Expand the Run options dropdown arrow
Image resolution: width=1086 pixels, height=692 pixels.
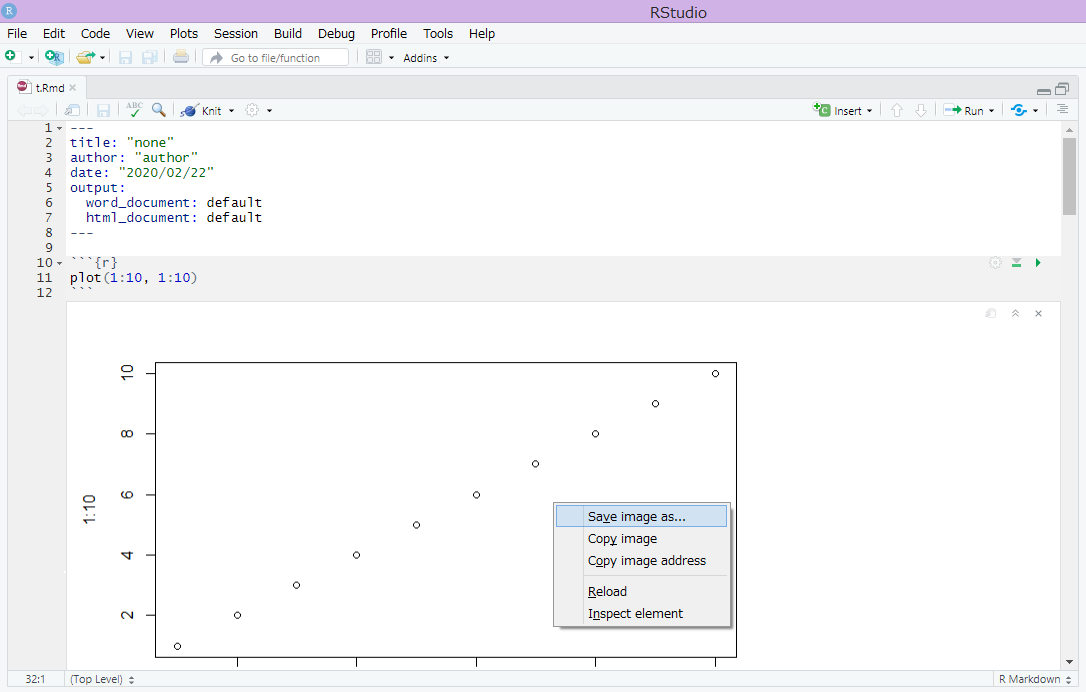coord(992,111)
